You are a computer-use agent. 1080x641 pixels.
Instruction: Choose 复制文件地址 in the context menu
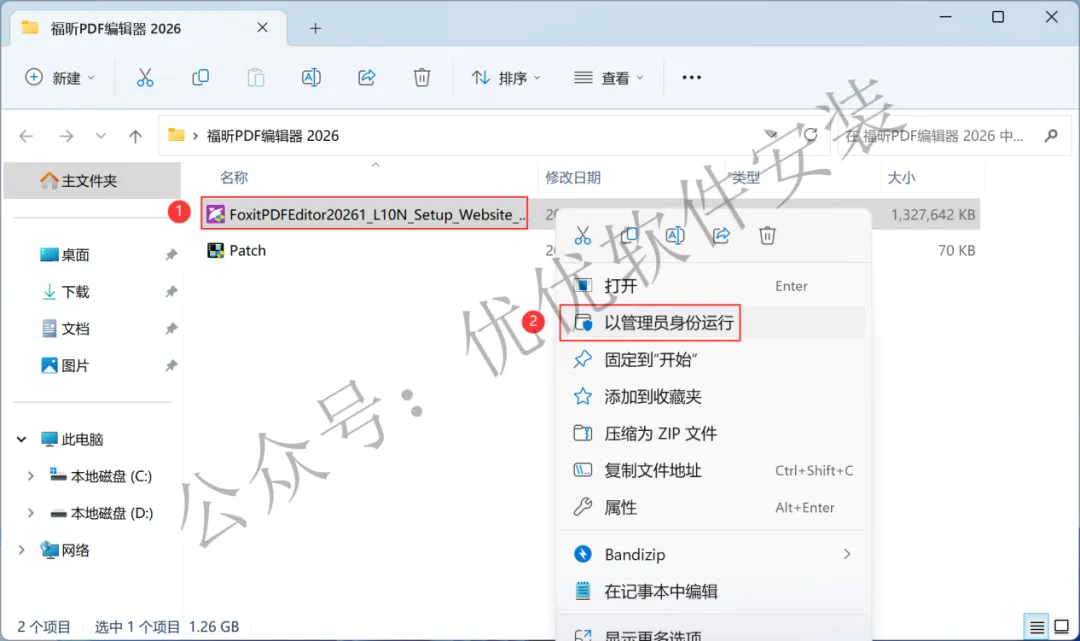(713, 470)
